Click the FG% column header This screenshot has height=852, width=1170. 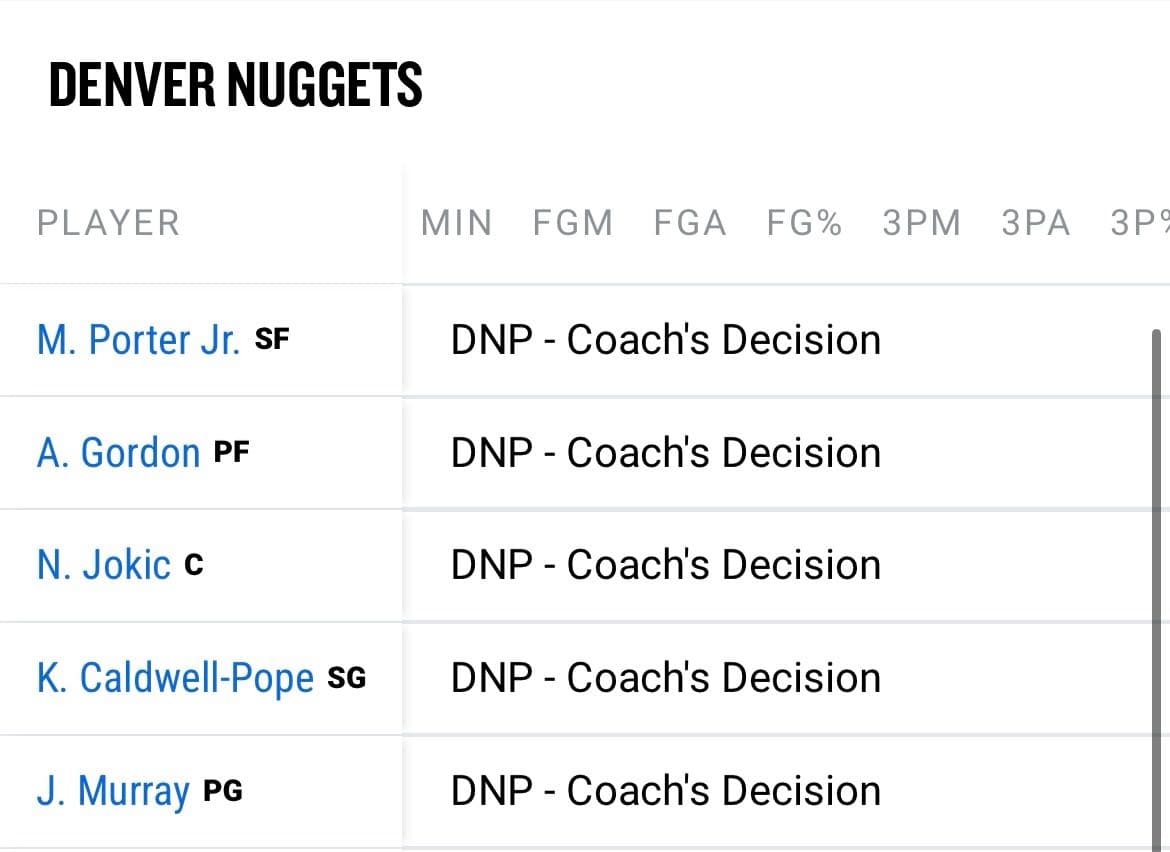pyautogui.click(x=804, y=222)
